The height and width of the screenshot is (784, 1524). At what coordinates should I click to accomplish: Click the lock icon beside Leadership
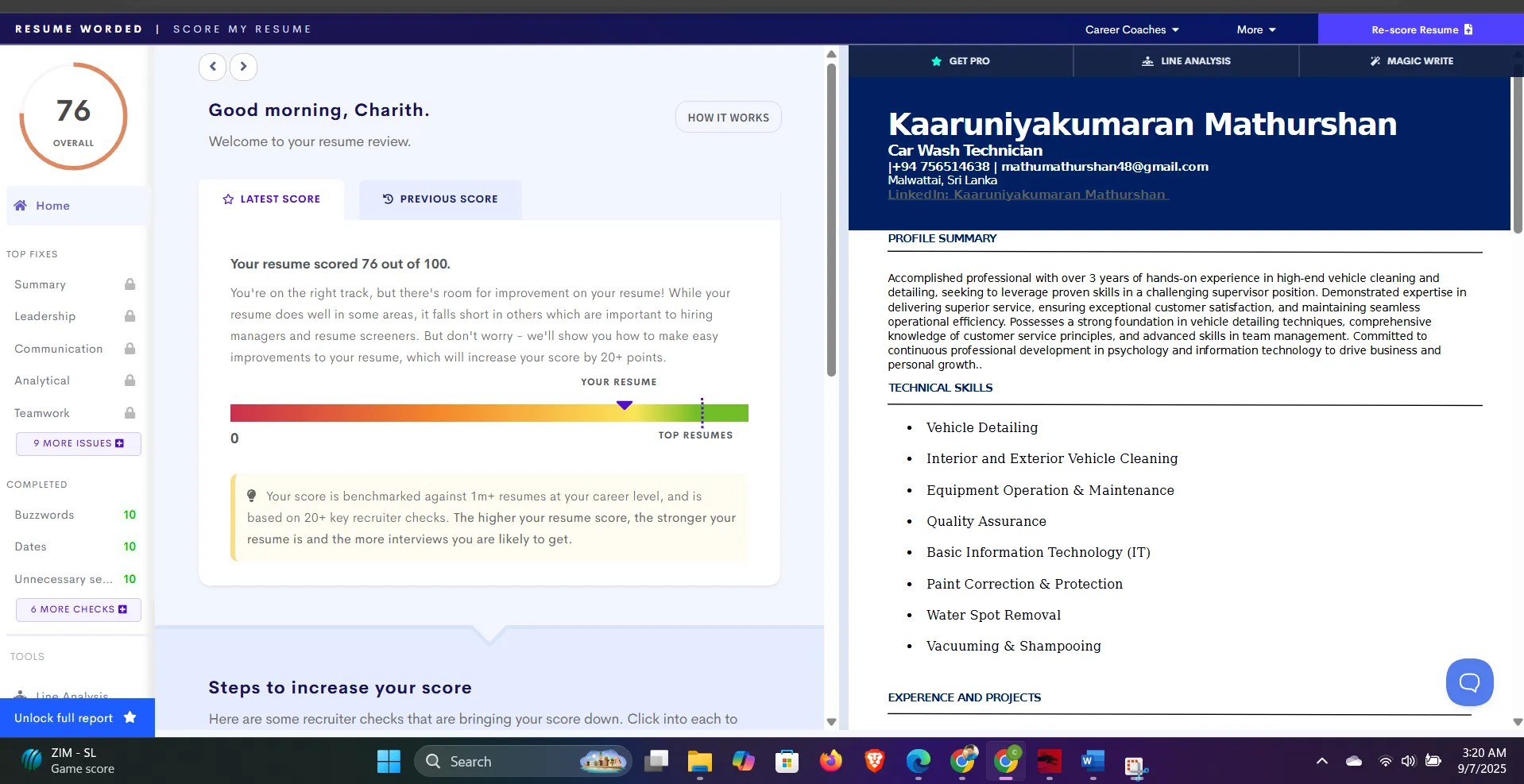[x=130, y=316]
